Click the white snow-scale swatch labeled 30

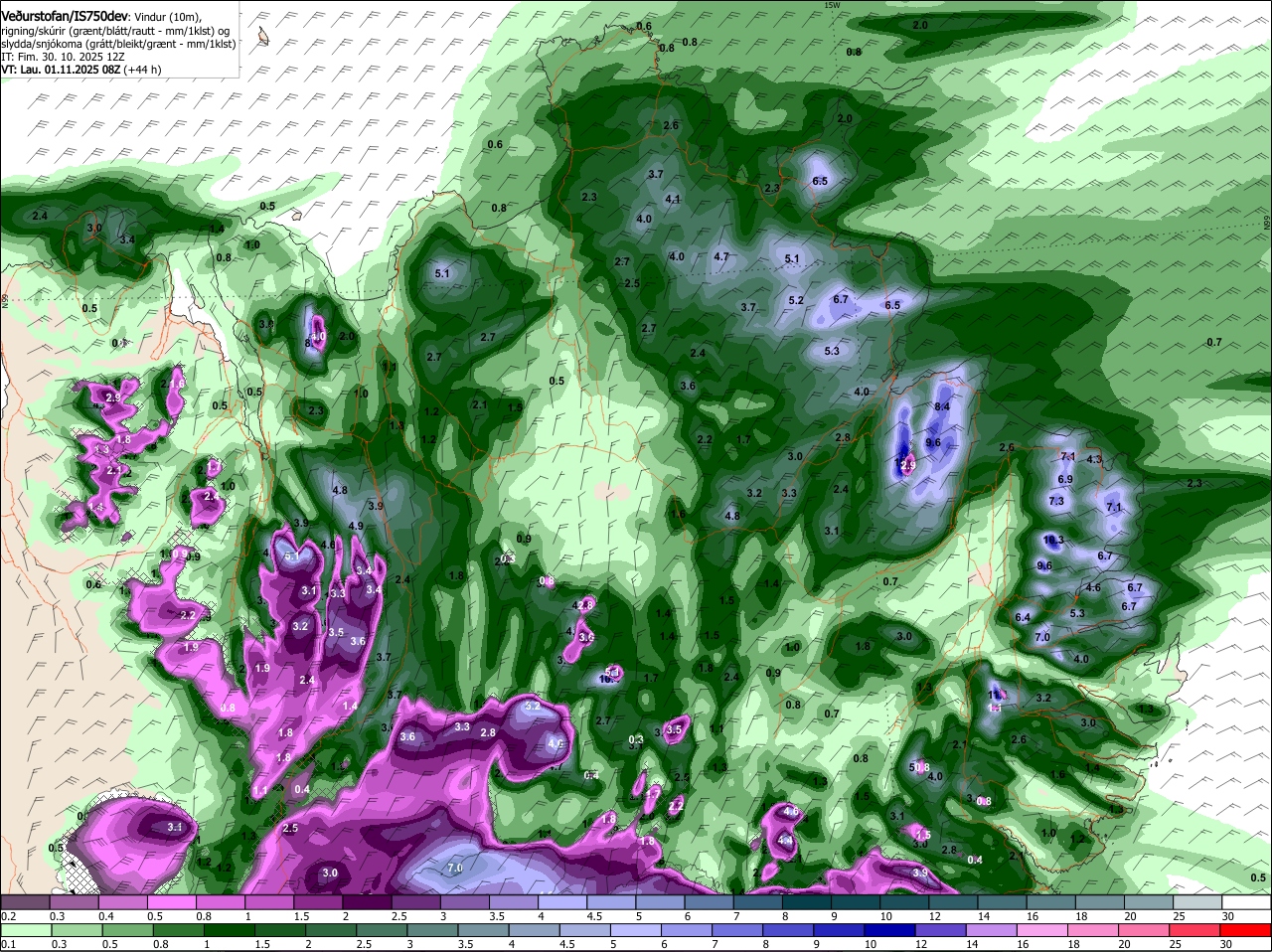click(x=1246, y=901)
